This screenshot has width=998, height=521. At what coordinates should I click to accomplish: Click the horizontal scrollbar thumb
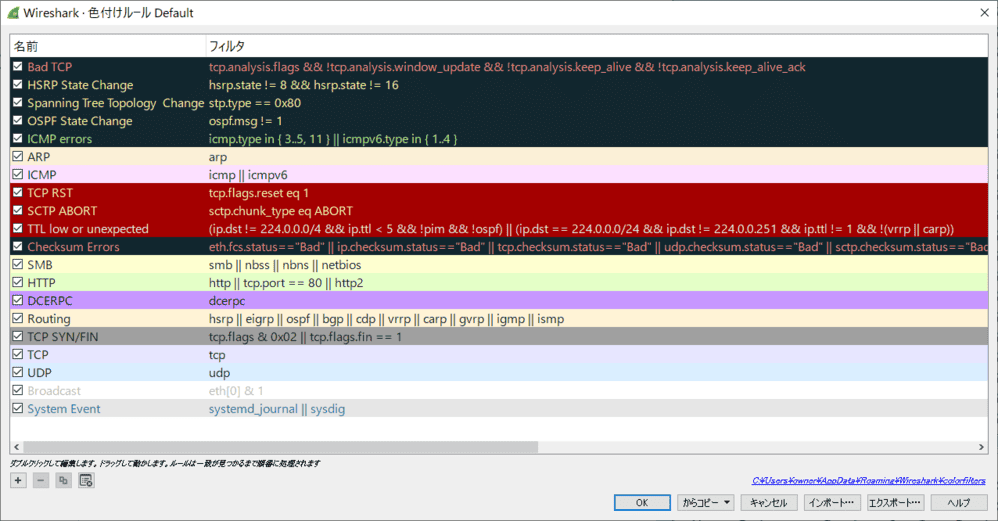tap(280, 447)
